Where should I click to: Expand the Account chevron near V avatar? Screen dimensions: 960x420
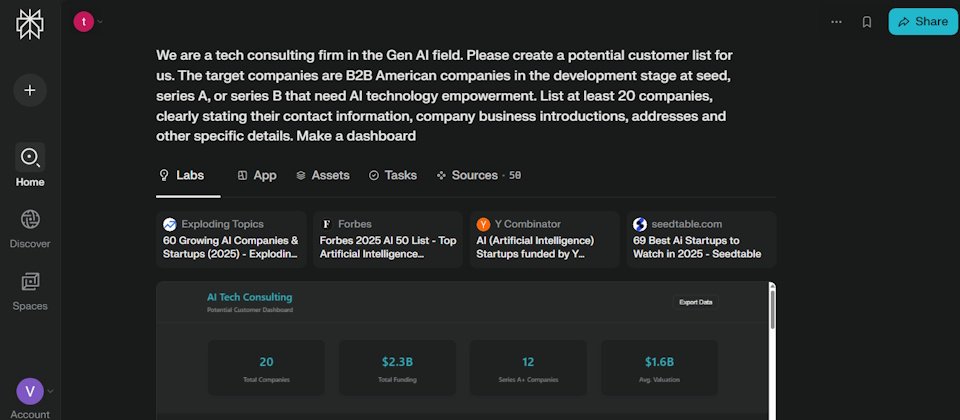51,391
